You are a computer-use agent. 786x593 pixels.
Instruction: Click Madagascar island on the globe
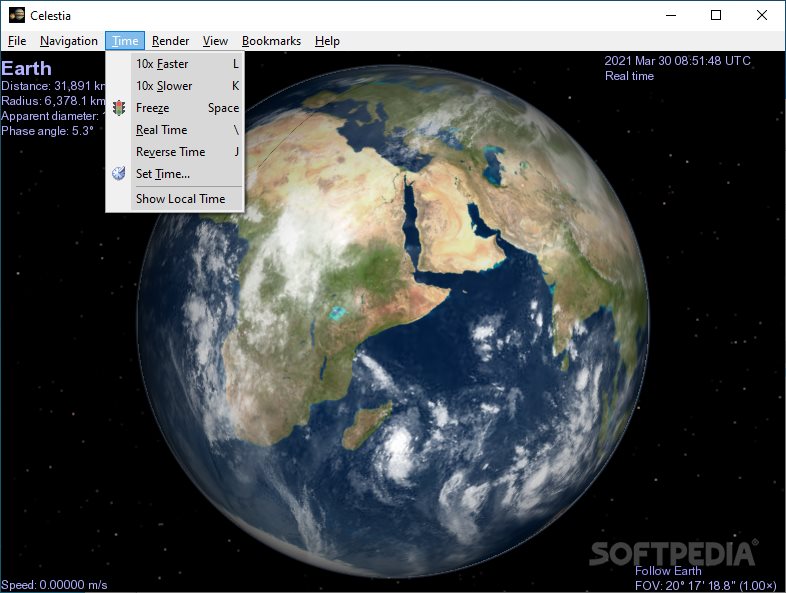point(367,425)
